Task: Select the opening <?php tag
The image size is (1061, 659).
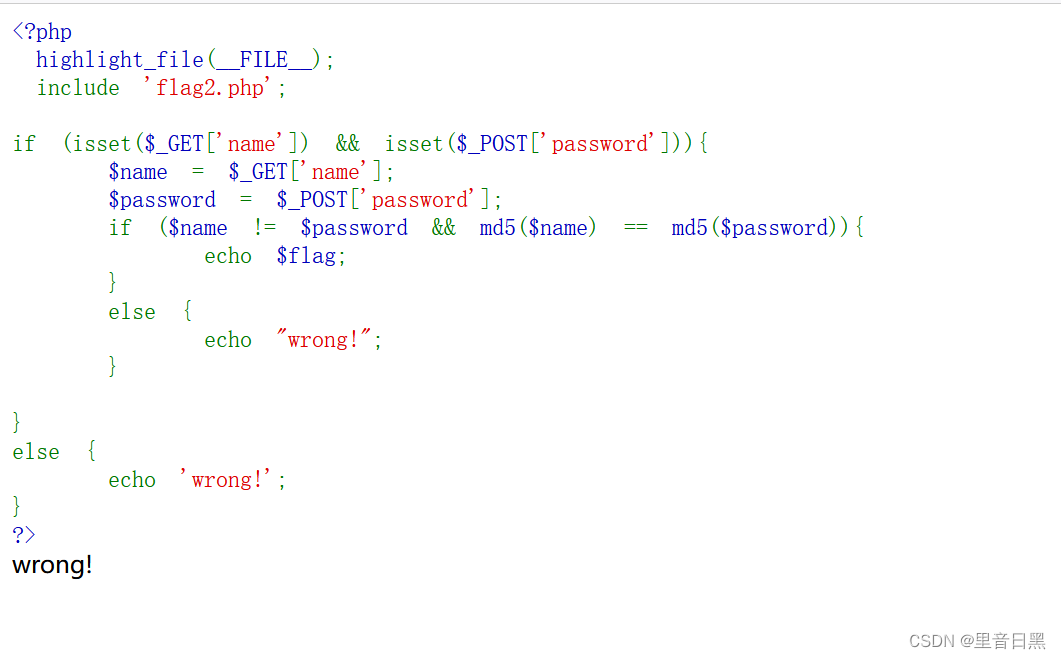Action: click(41, 31)
